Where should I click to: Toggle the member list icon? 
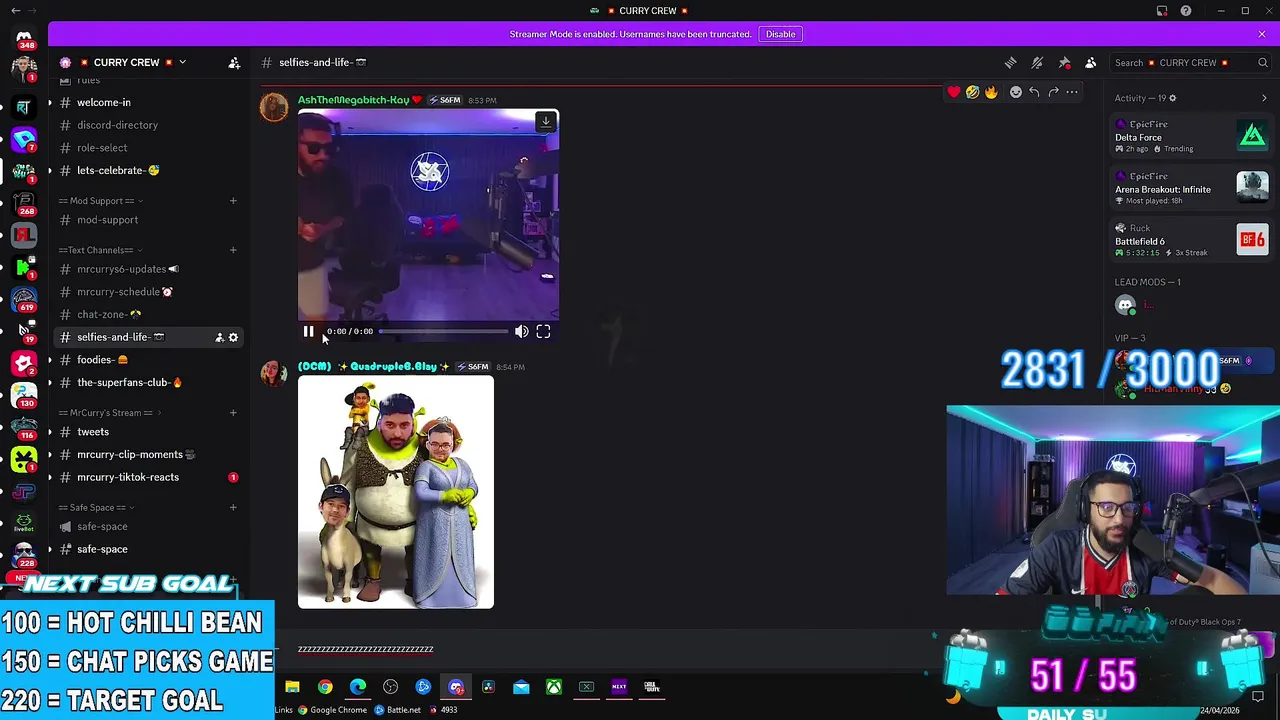click(x=1091, y=62)
